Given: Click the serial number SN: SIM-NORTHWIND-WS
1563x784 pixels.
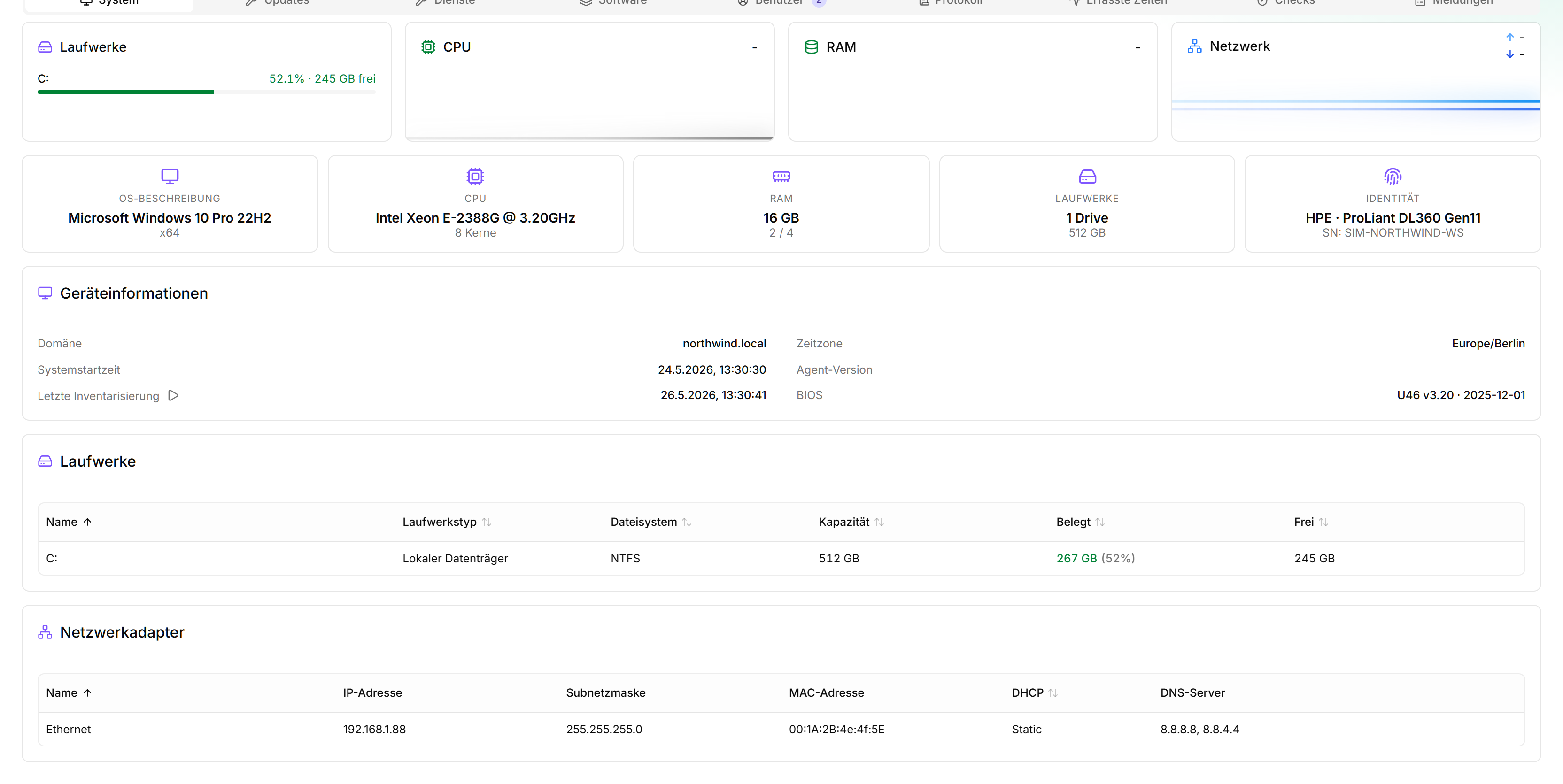Looking at the screenshot, I should 1393,233.
